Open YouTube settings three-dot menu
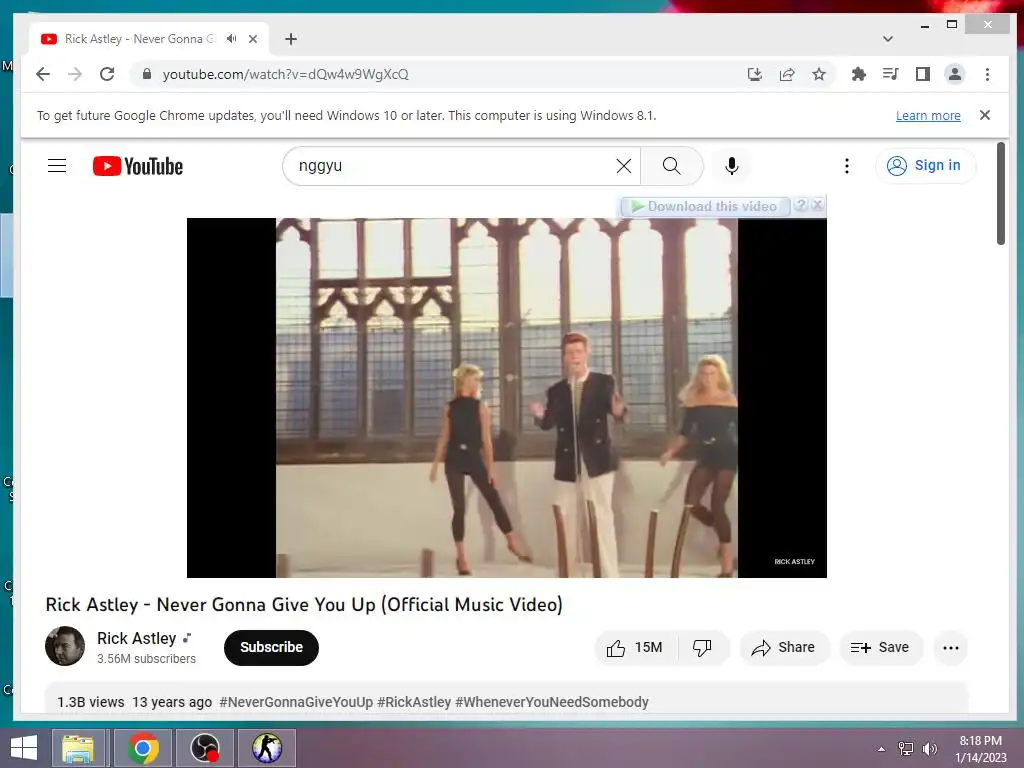Image resolution: width=1024 pixels, height=768 pixels. click(x=847, y=166)
